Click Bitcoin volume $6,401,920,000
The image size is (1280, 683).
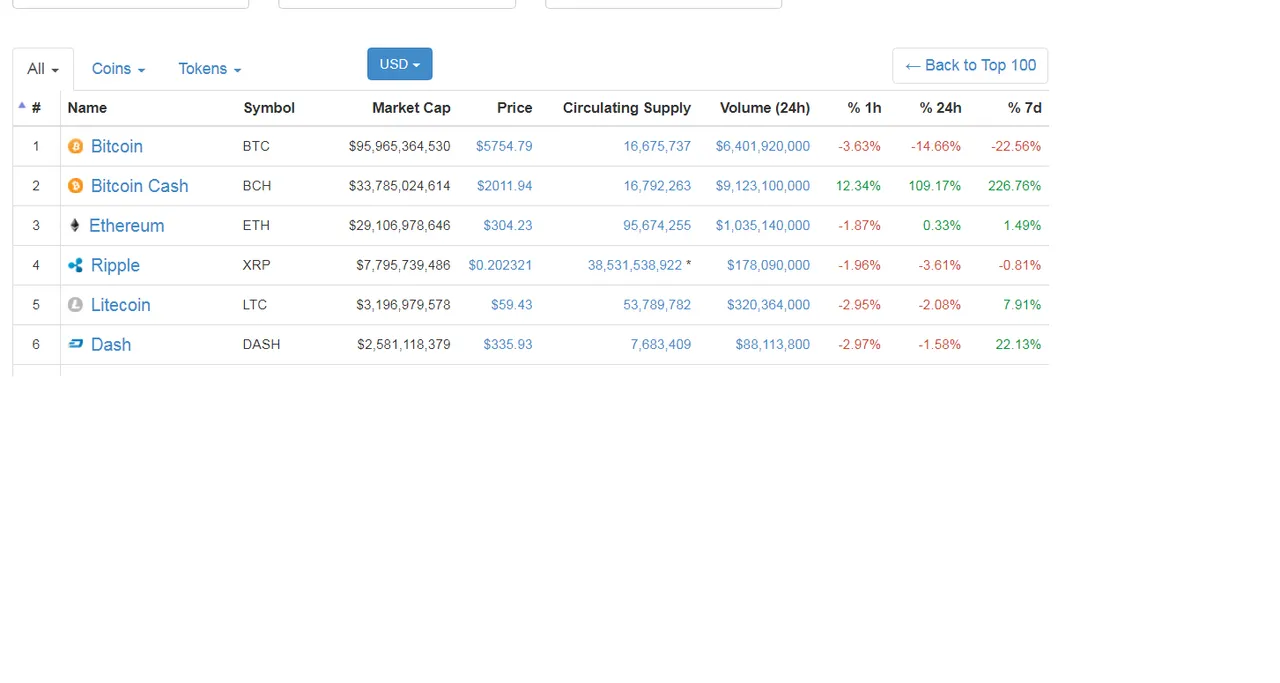pos(763,146)
